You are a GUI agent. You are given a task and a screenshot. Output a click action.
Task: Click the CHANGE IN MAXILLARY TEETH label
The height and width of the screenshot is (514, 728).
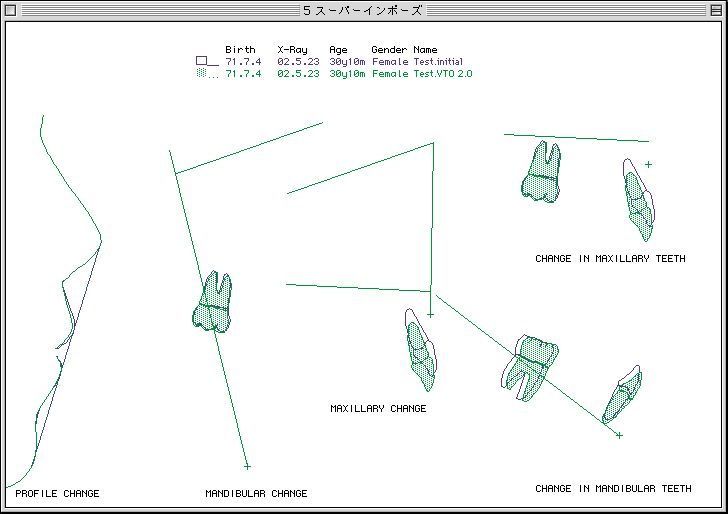coord(610,258)
